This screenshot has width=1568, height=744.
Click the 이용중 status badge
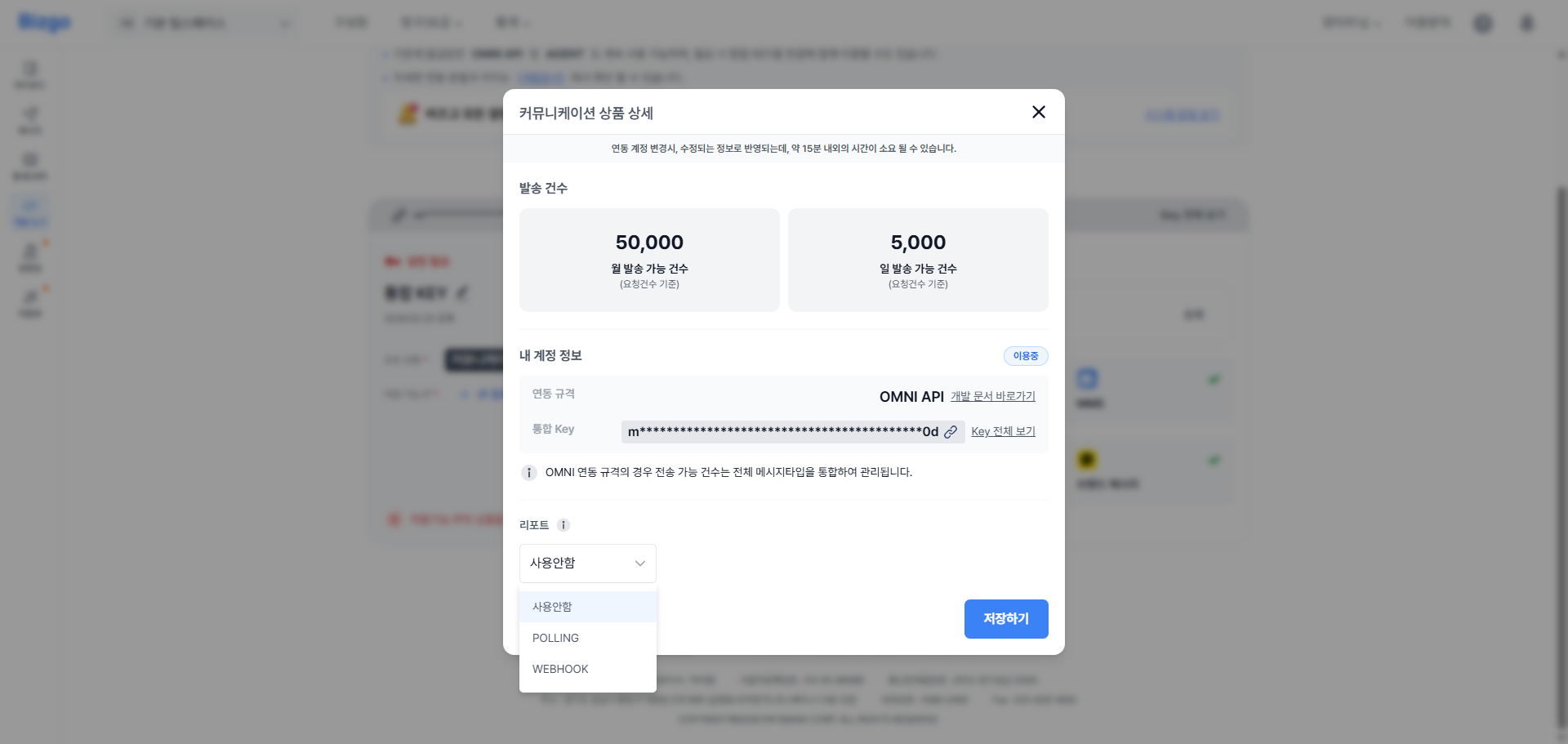[1026, 356]
